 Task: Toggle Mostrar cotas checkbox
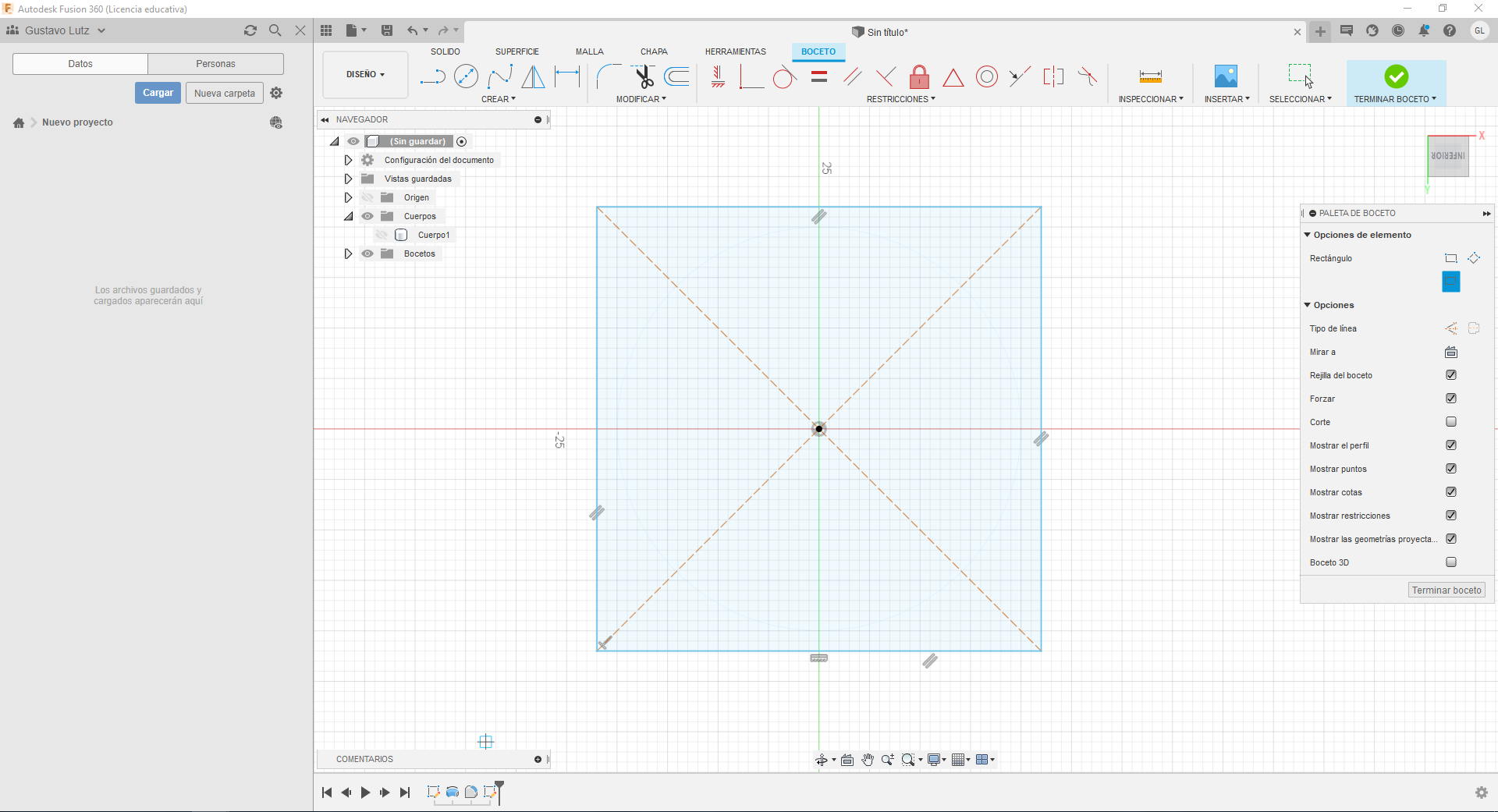[1451, 492]
